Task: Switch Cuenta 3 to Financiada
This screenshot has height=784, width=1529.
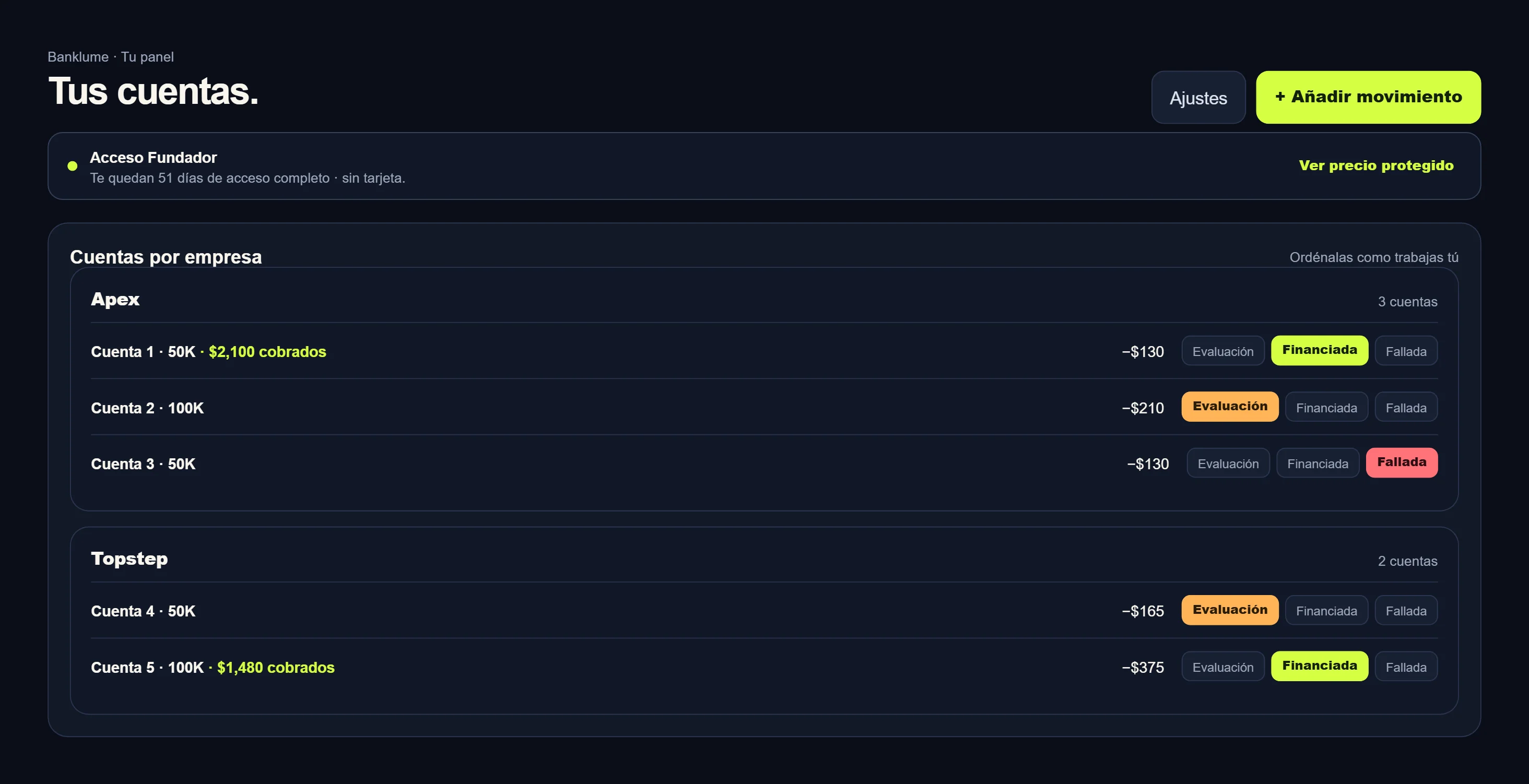Action: (1318, 463)
